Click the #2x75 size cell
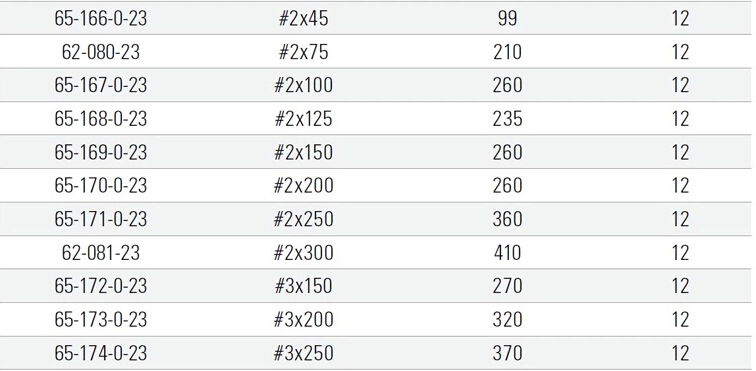The height and width of the screenshot is (371, 756). tap(303, 52)
